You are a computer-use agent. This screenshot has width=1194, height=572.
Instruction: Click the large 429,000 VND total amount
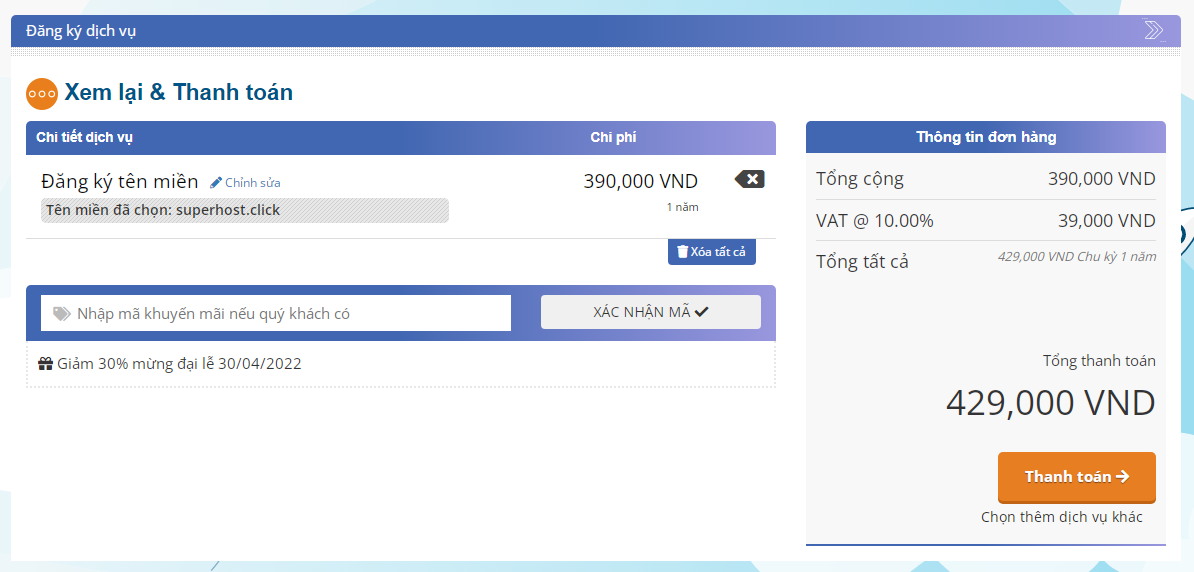(x=1050, y=403)
